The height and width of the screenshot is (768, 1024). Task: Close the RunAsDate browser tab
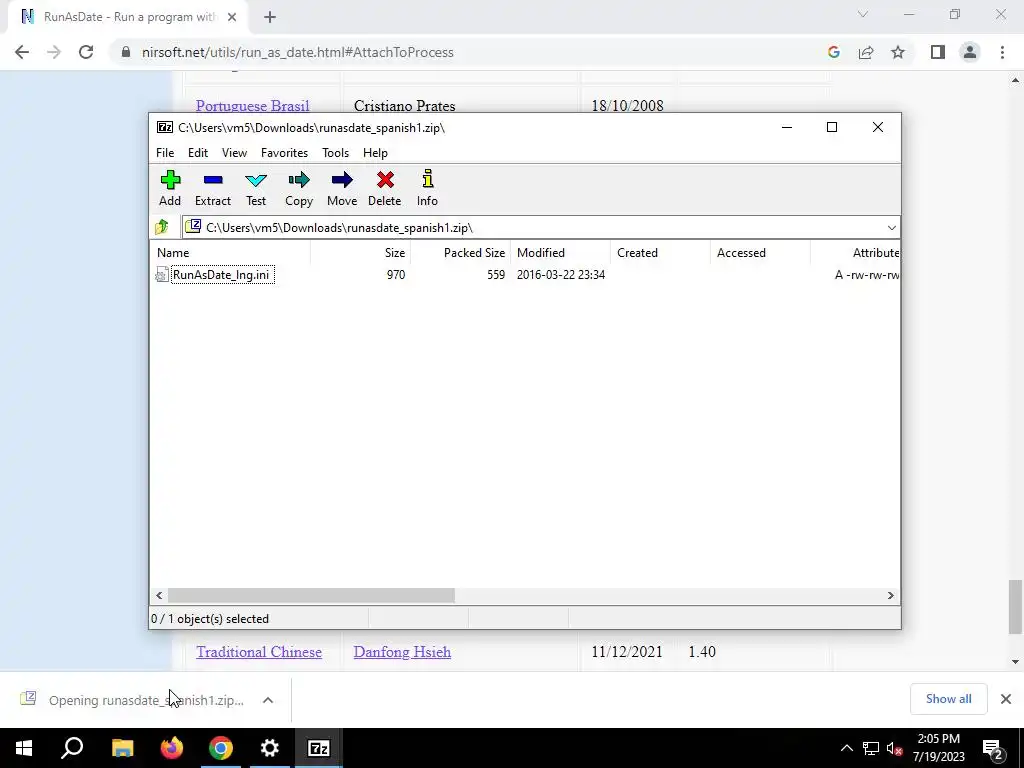[x=232, y=17]
